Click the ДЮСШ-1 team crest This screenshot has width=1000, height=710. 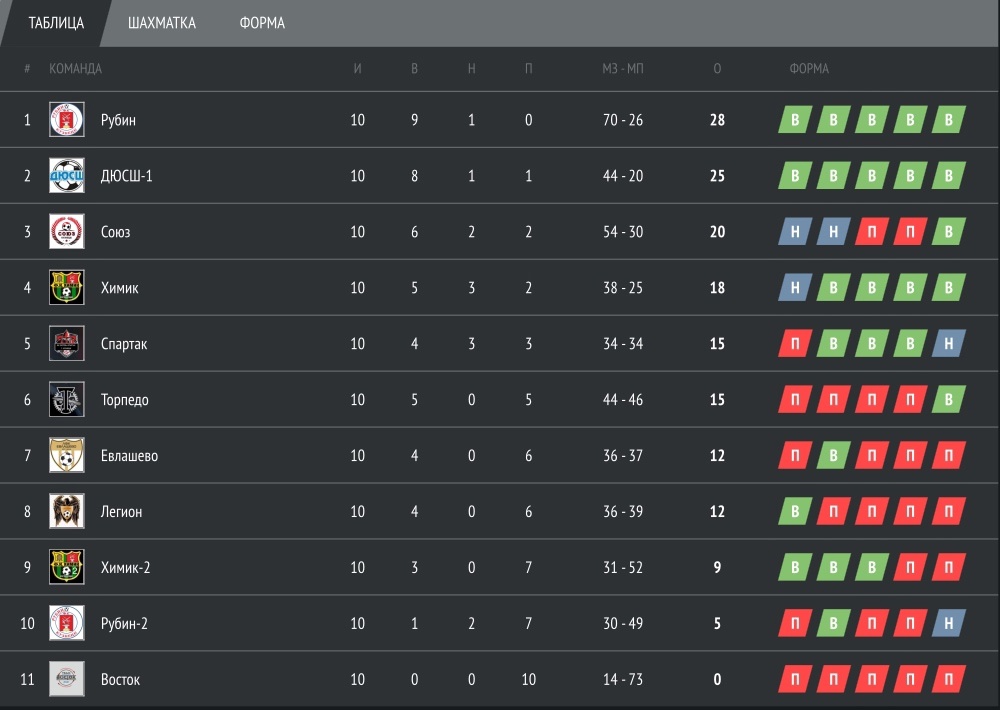(67, 175)
